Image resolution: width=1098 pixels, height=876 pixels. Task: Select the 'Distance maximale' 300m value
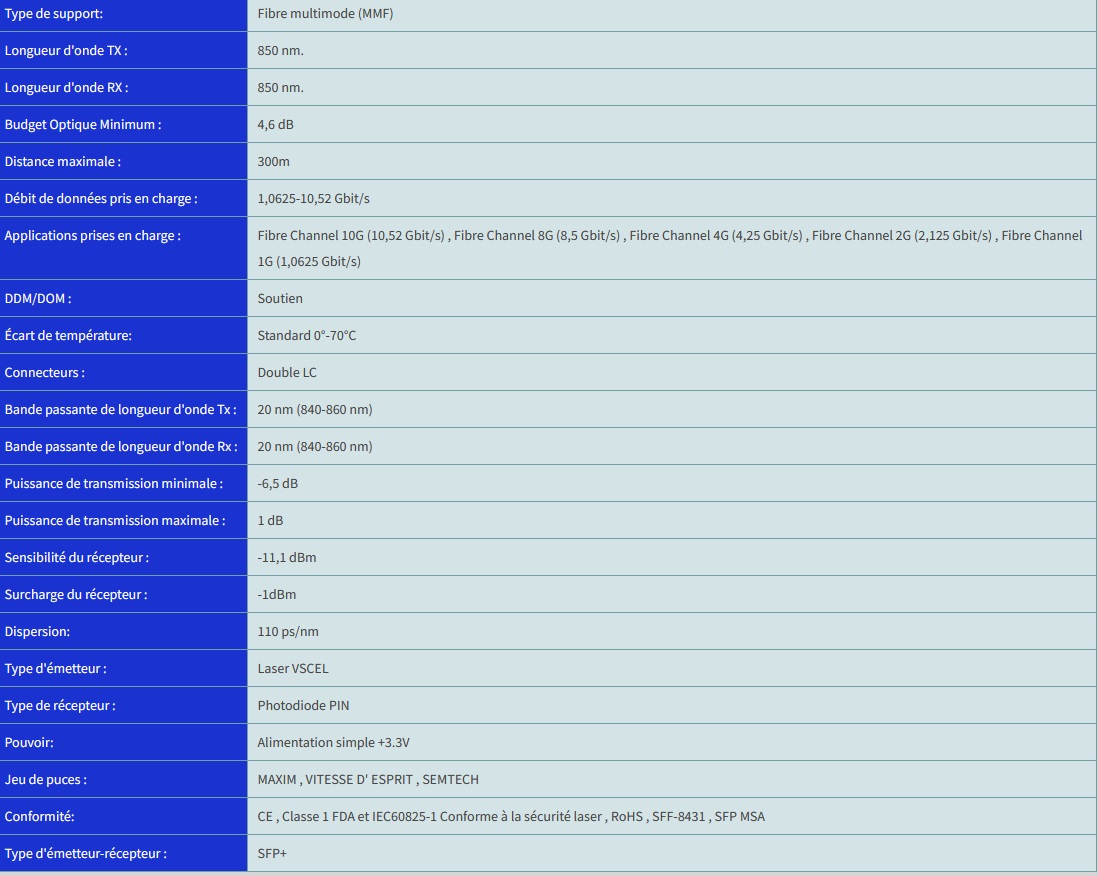tap(273, 162)
